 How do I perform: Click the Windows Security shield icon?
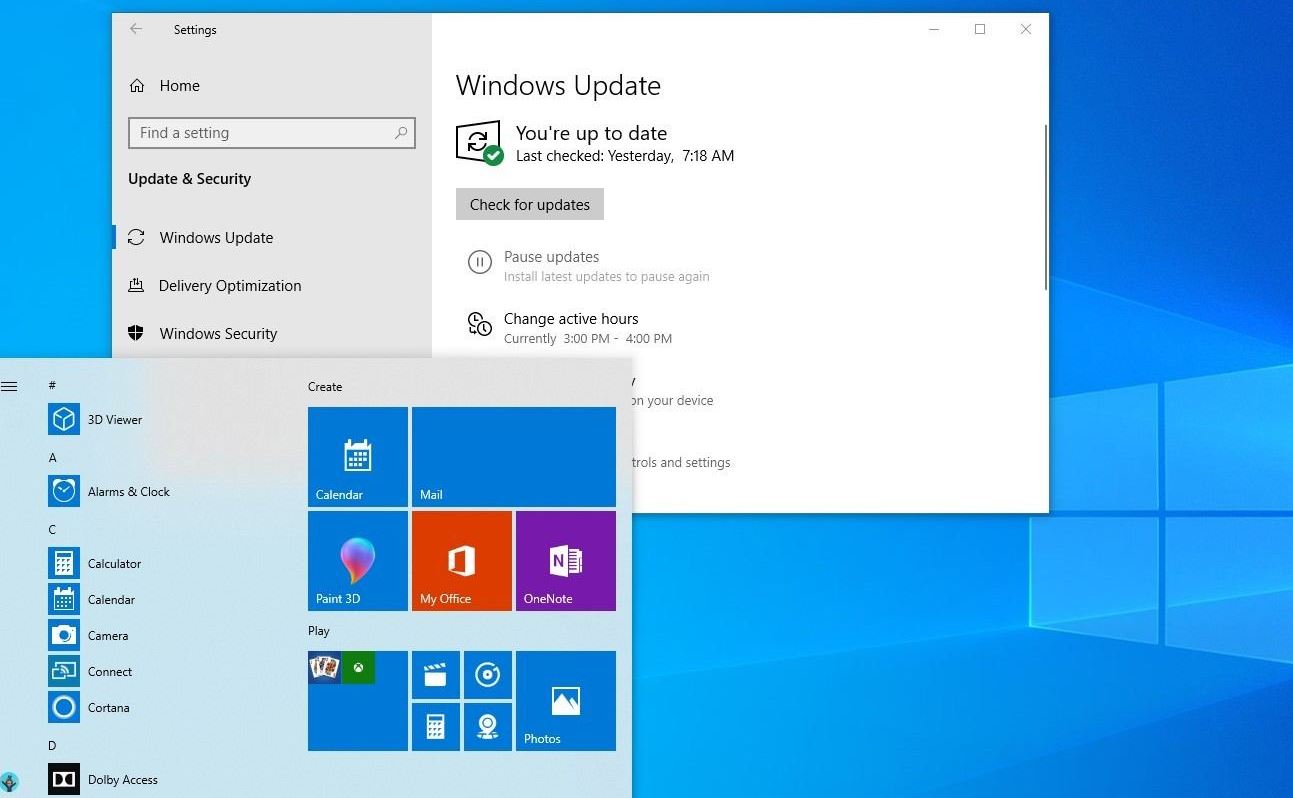coord(136,333)
